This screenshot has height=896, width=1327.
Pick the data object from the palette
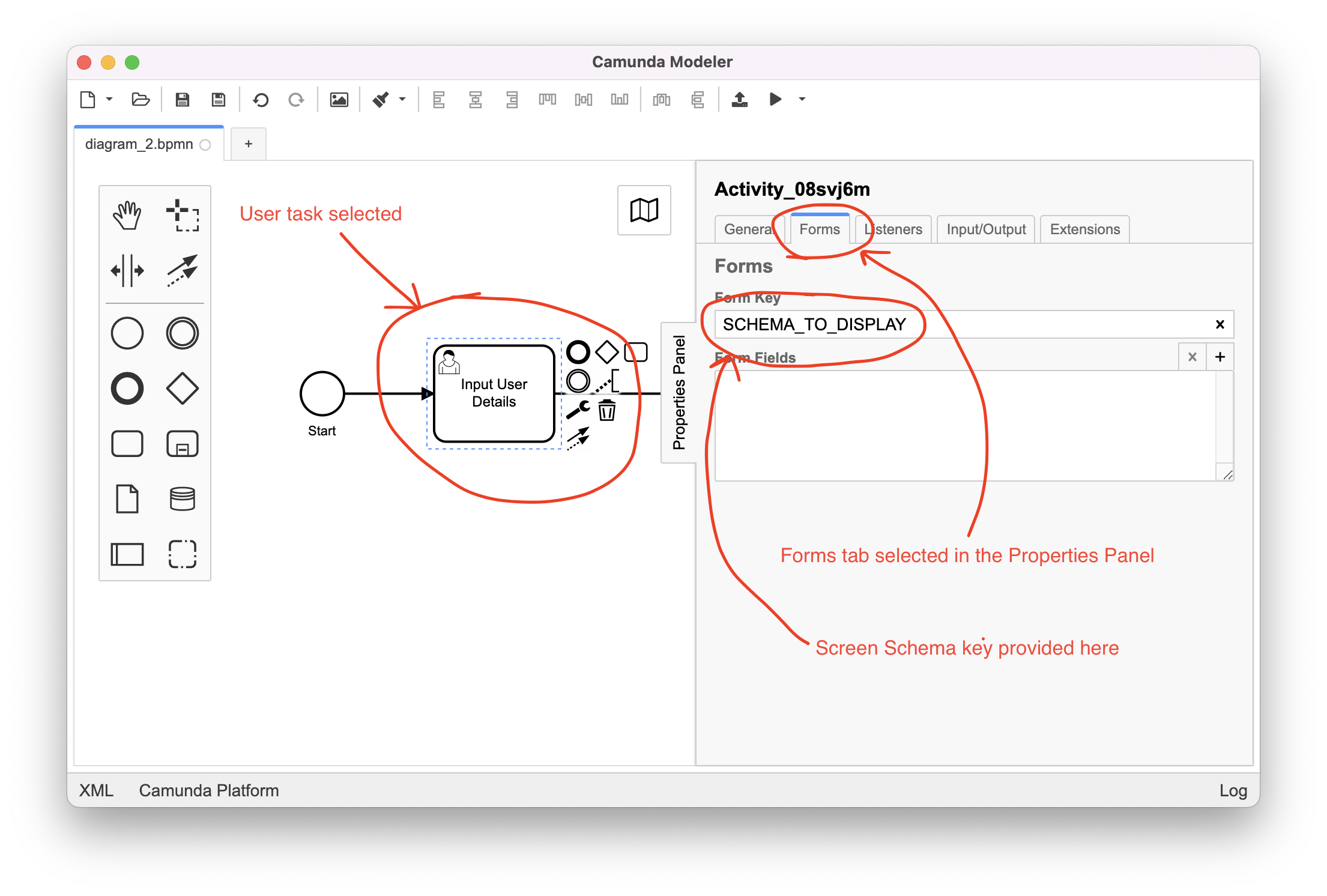127,499
